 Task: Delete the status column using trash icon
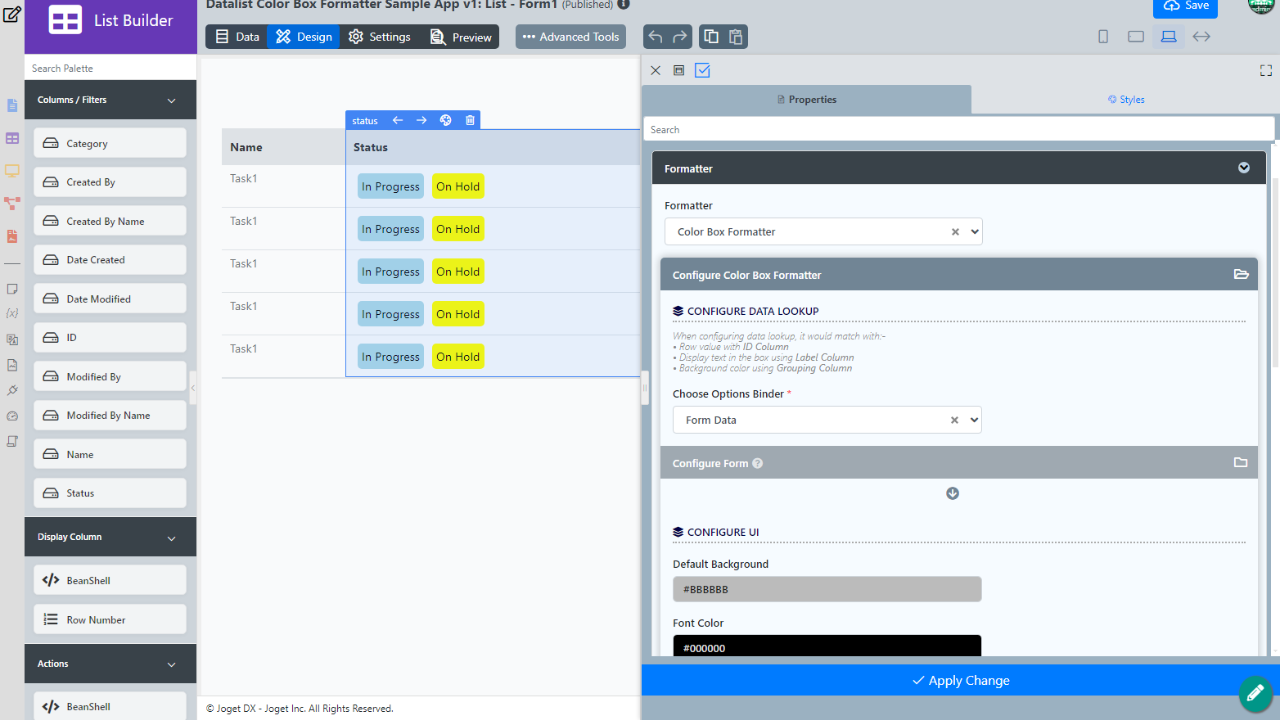(x=470, y=120)
